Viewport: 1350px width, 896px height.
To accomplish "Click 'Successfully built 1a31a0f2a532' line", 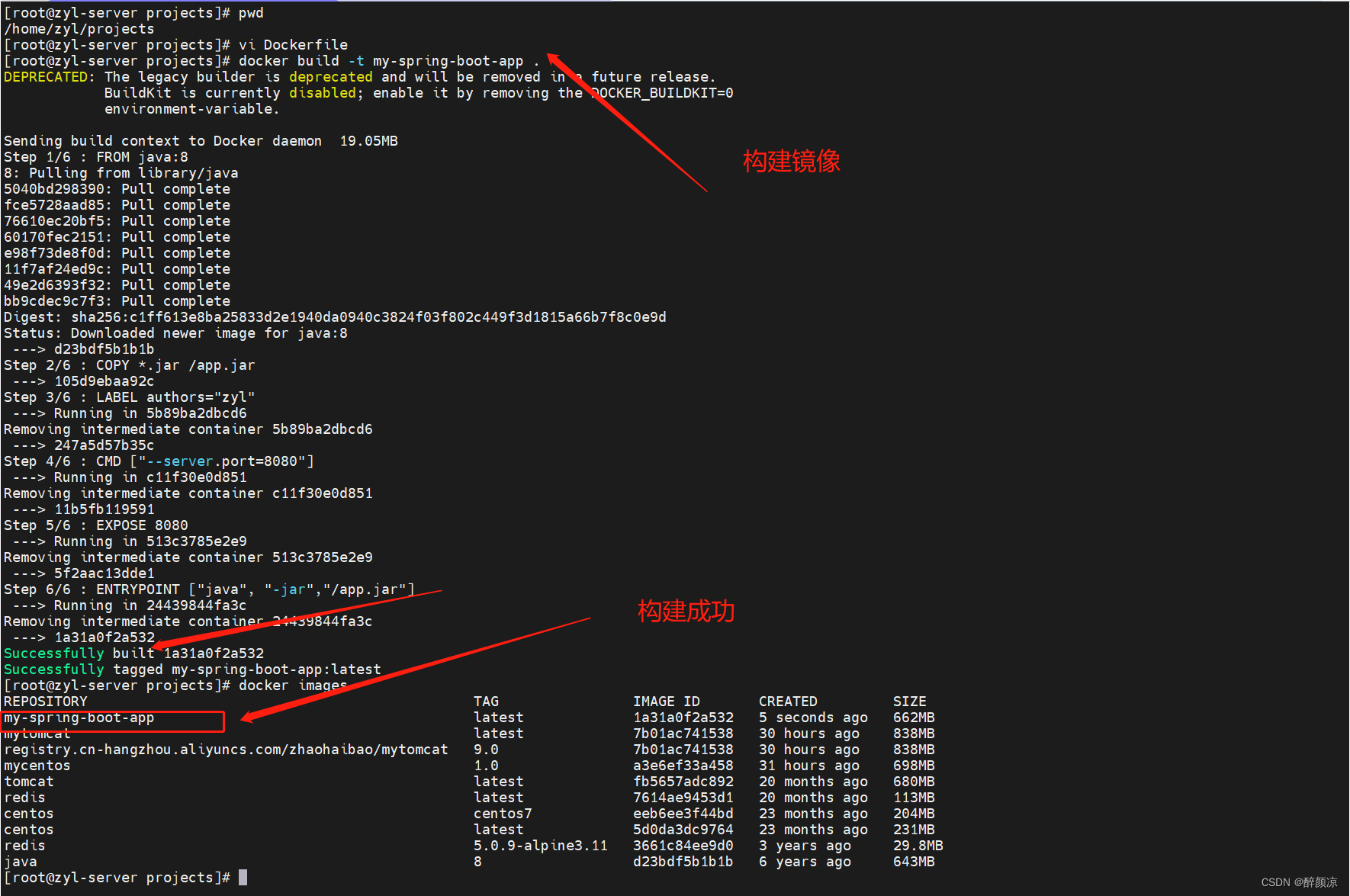I will coord(133,654).
